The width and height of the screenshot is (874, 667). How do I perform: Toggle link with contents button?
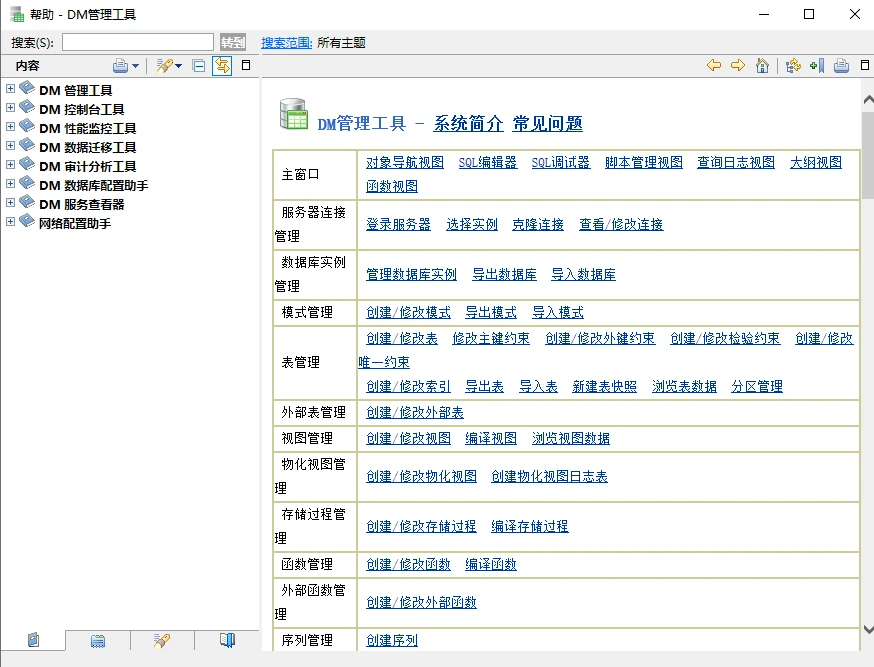222,66
